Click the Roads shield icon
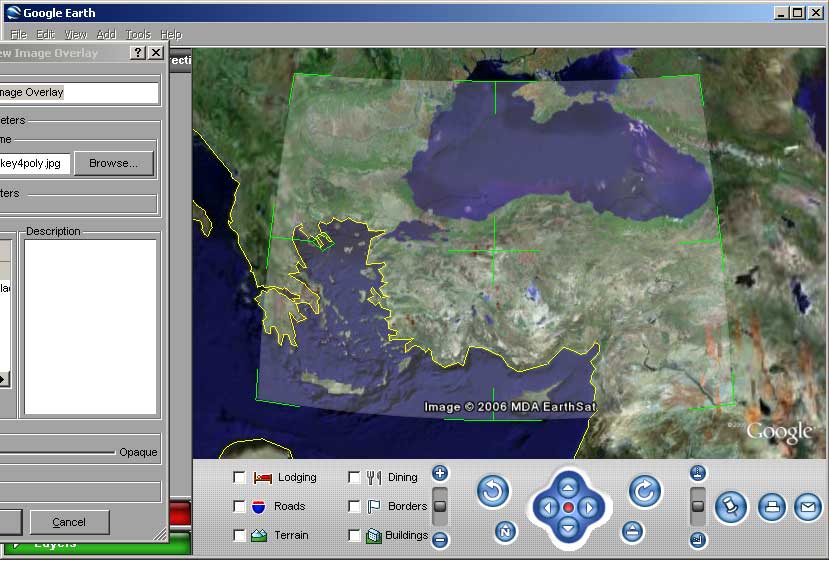 click(x=259, y=507)
